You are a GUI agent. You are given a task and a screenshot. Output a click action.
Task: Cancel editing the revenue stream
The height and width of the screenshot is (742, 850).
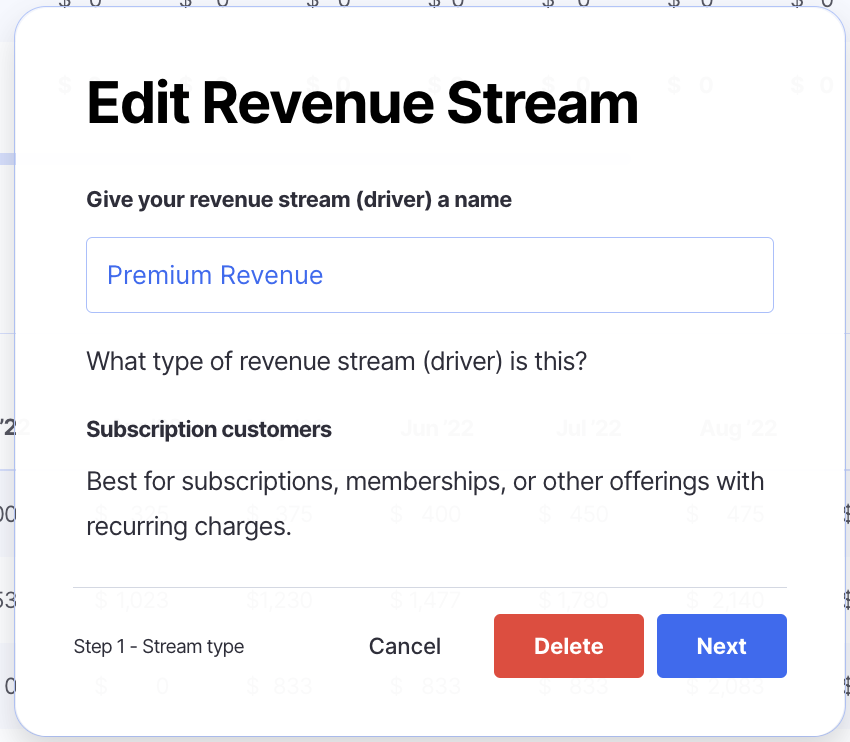click(x=404, y=646)
